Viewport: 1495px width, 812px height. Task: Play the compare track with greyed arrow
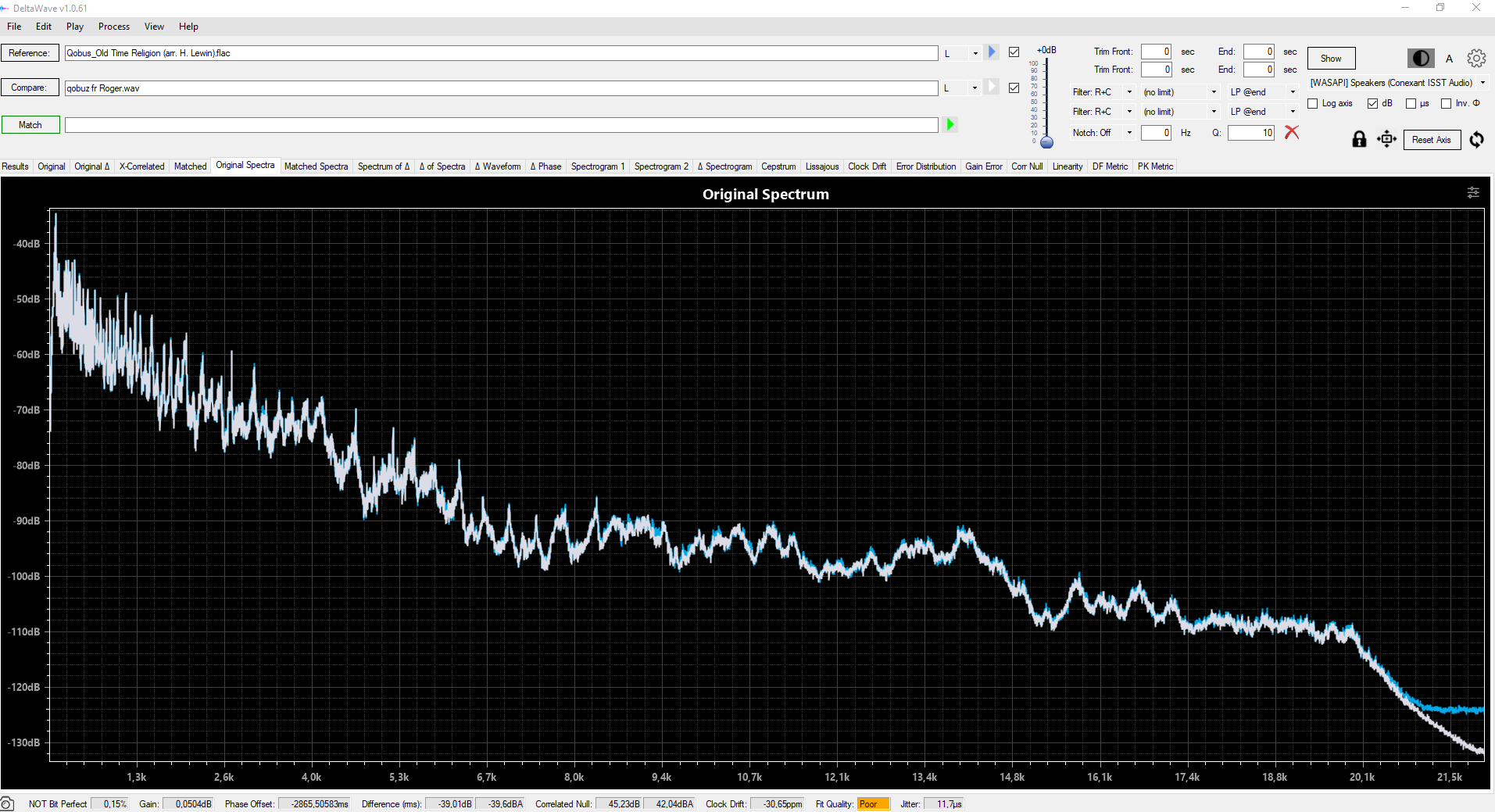992,87
